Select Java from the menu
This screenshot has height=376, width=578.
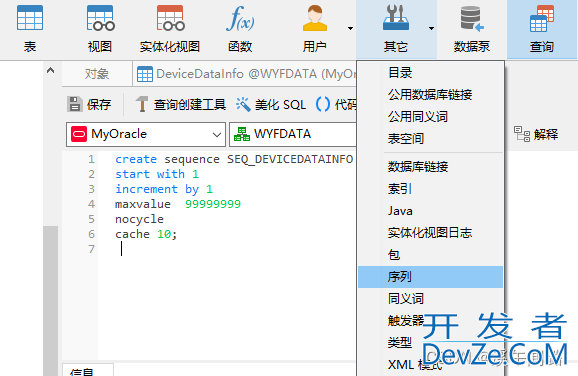[431, 211]
